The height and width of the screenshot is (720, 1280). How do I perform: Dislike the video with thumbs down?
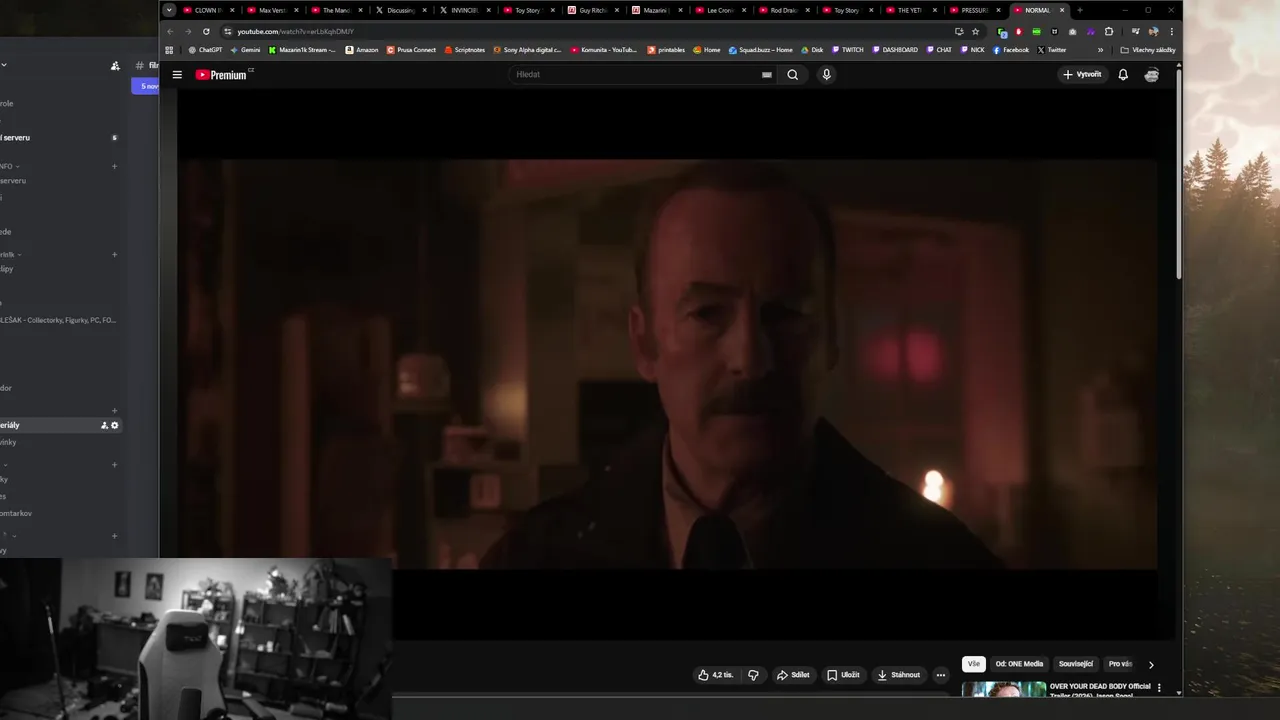pos(753,675)
